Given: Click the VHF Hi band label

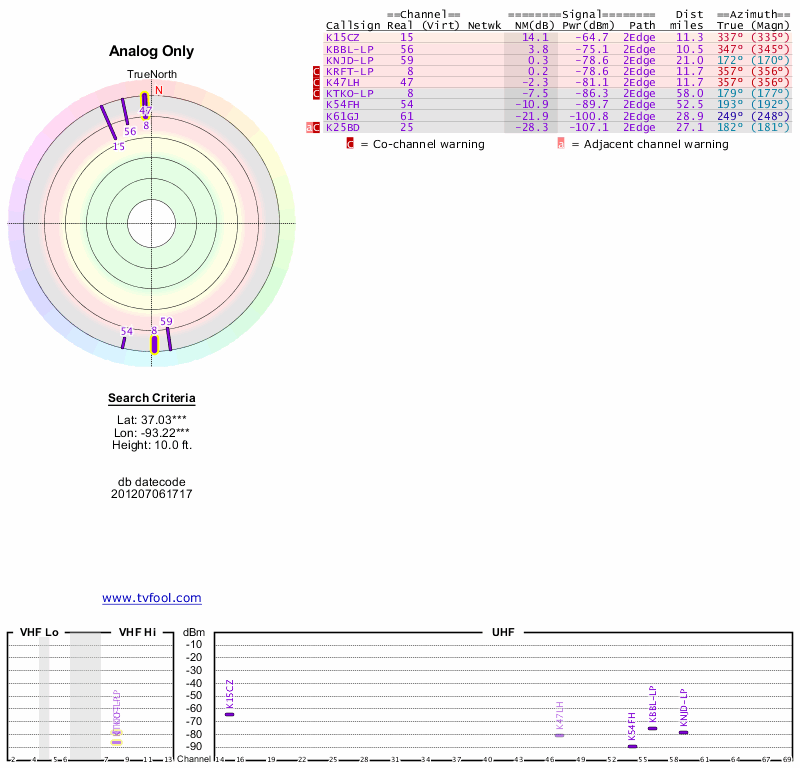Looking at the screenshot, I should (x=137, y=632).
